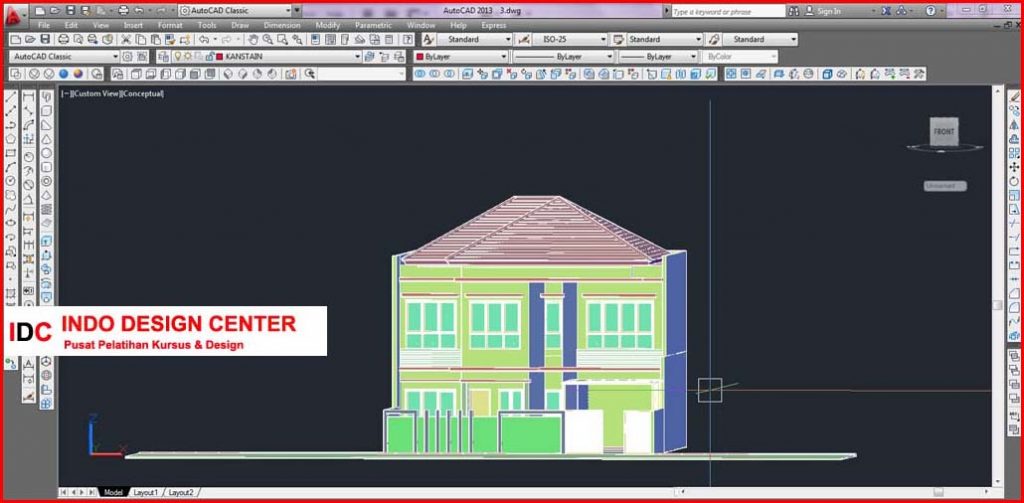Screen dimensions: 1024x503
Task: Click the Dimension Style icon beside ISO-25
Action: click(522, 39)
